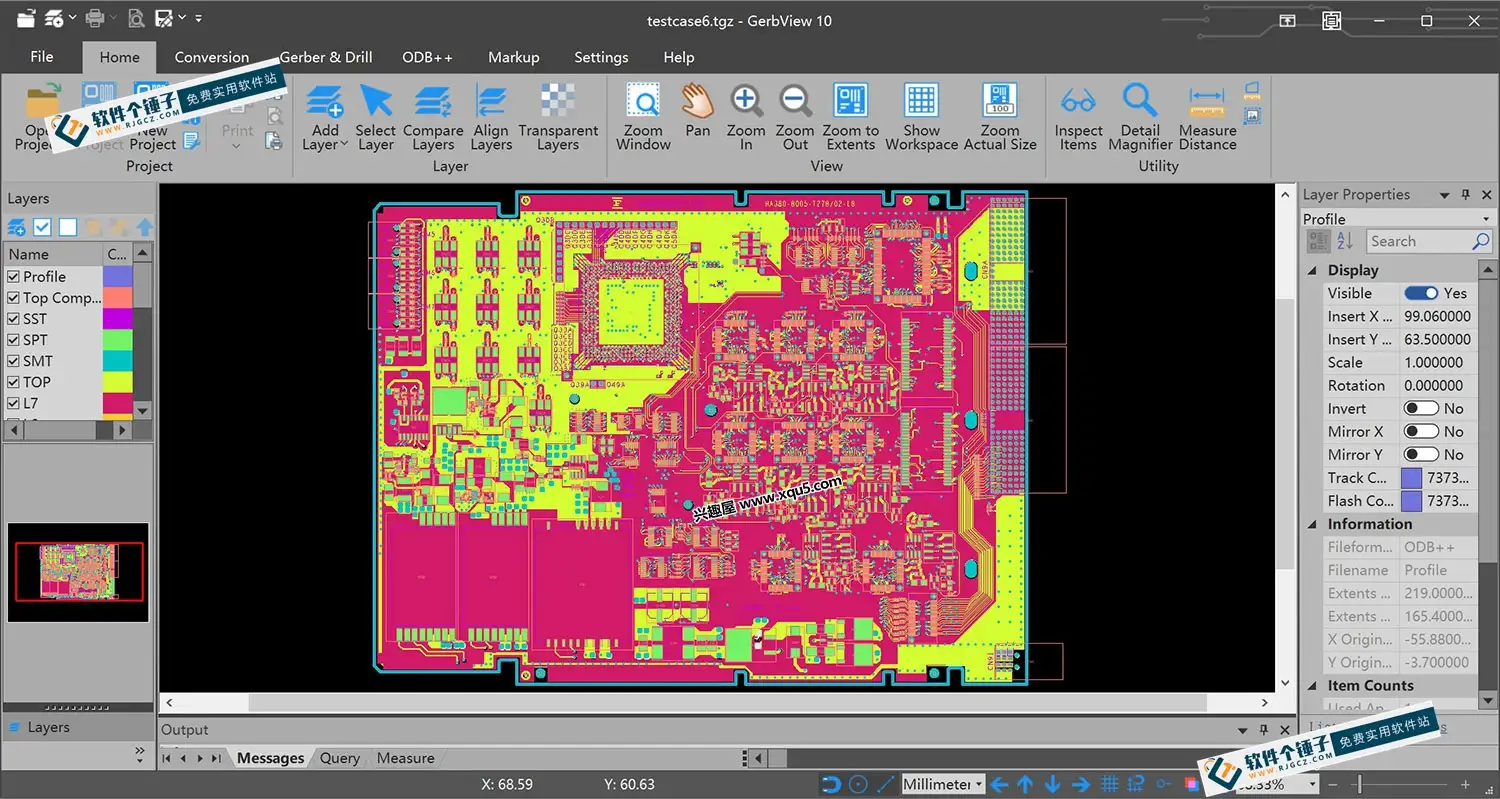Click the capture image region icon in Utility
The height and width of the screenshot is (799, 1500).
point(1253,117)
